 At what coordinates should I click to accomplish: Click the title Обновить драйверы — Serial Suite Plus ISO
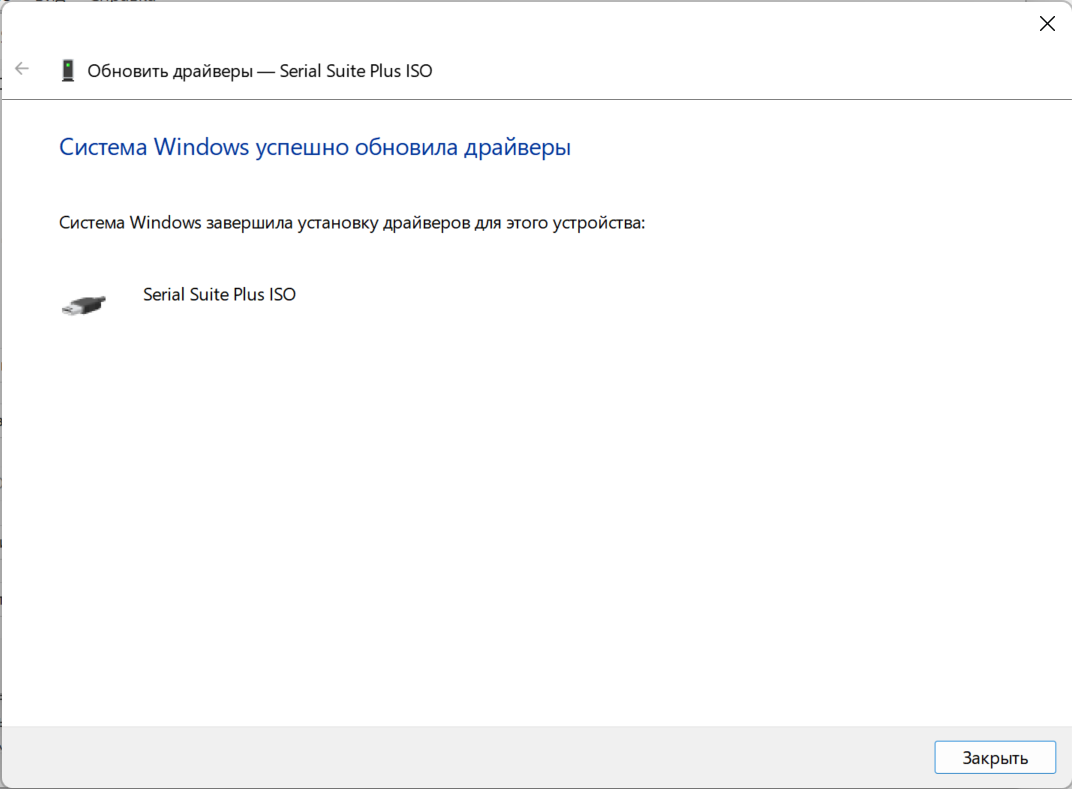click(x=260, y=71)
